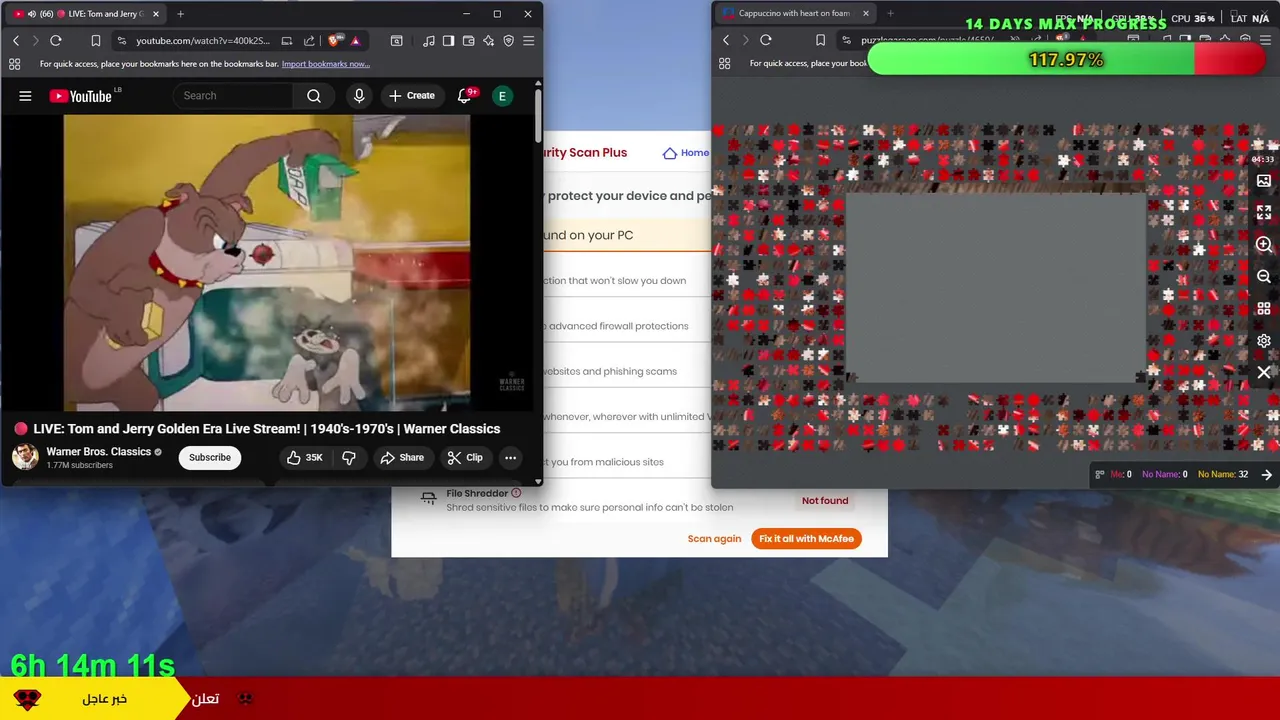Click the arrow next to puzzle scores

coord(1267,475)
